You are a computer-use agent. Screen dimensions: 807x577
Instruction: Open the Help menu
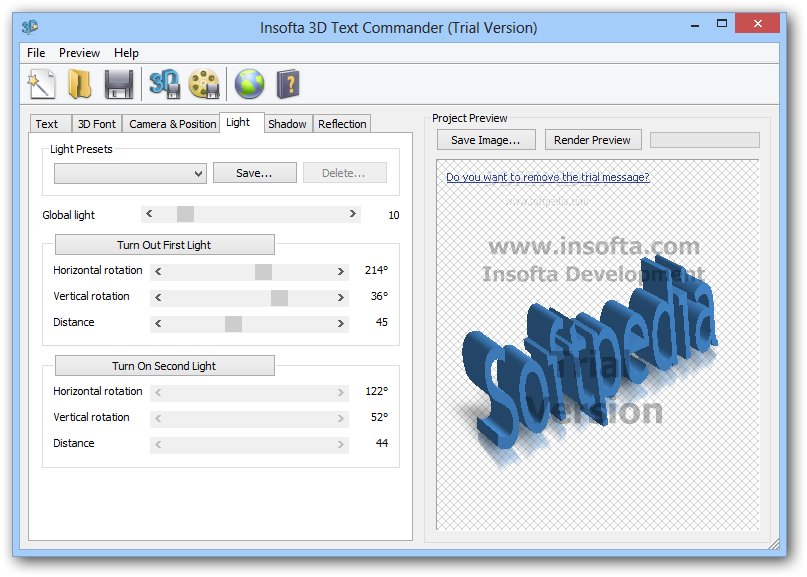coord(126,53)
